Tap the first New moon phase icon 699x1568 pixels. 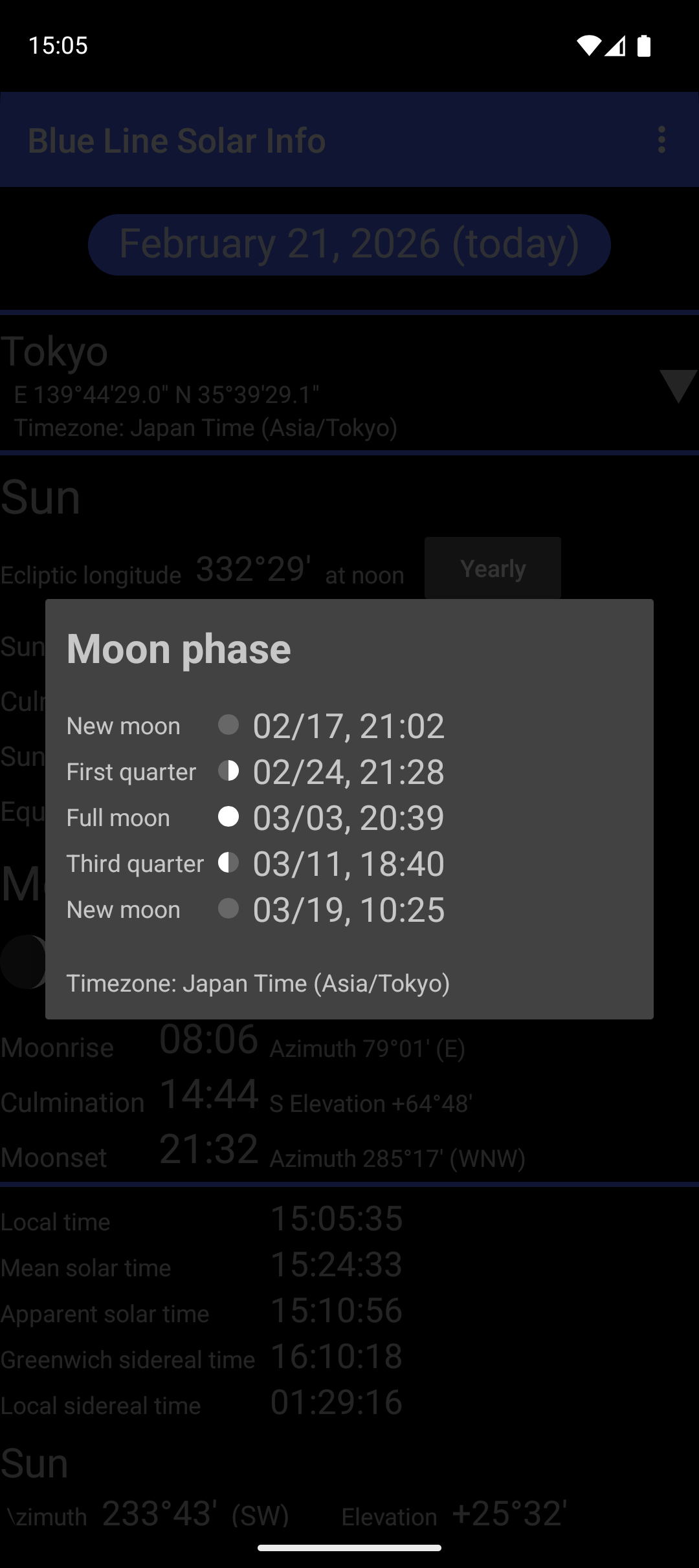click(228, 724)
